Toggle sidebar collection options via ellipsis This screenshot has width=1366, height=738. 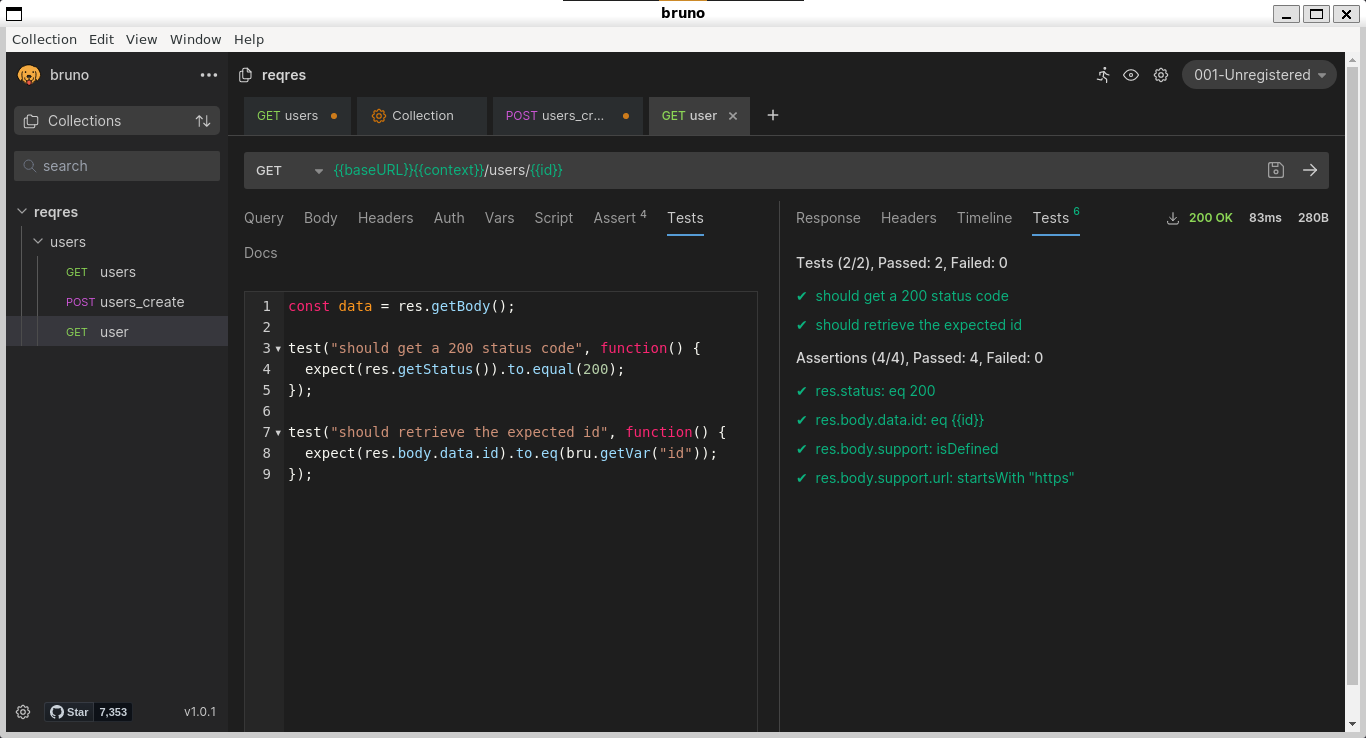point(208,75)
